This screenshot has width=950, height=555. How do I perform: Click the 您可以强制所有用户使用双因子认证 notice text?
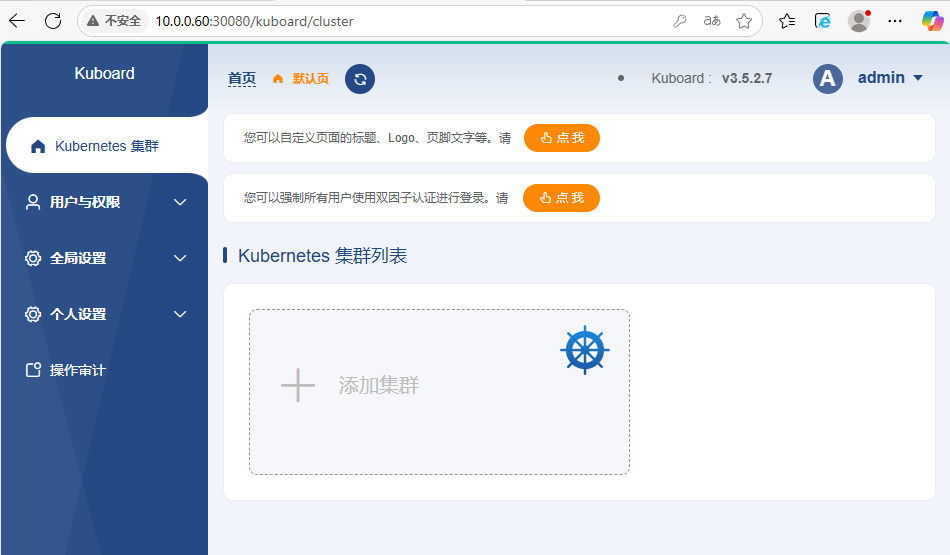click(x=376, y=198)
